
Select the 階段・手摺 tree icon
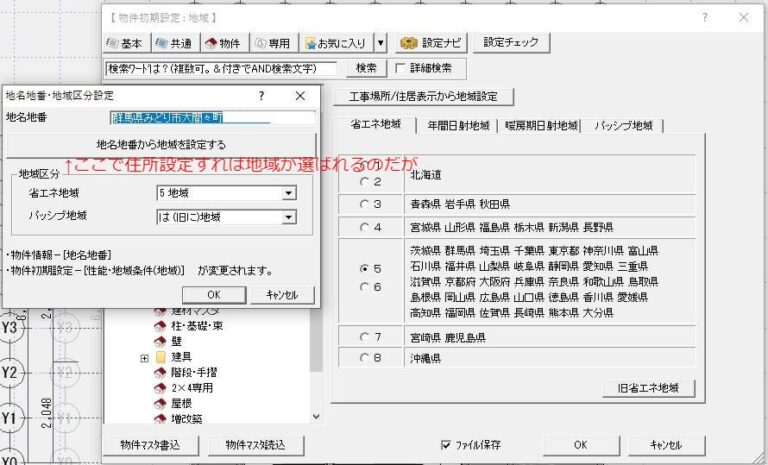coord(160,372)
